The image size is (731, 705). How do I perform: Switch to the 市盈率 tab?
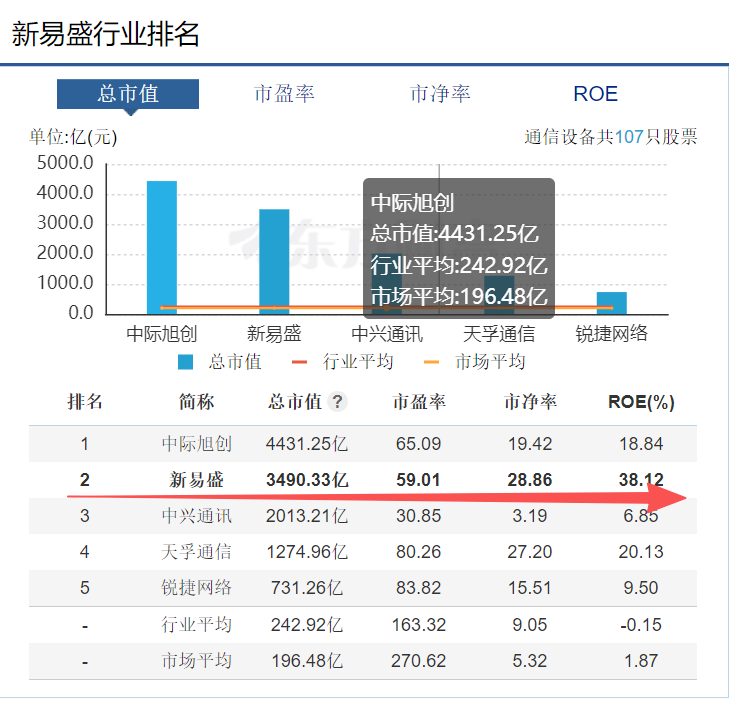284,94
